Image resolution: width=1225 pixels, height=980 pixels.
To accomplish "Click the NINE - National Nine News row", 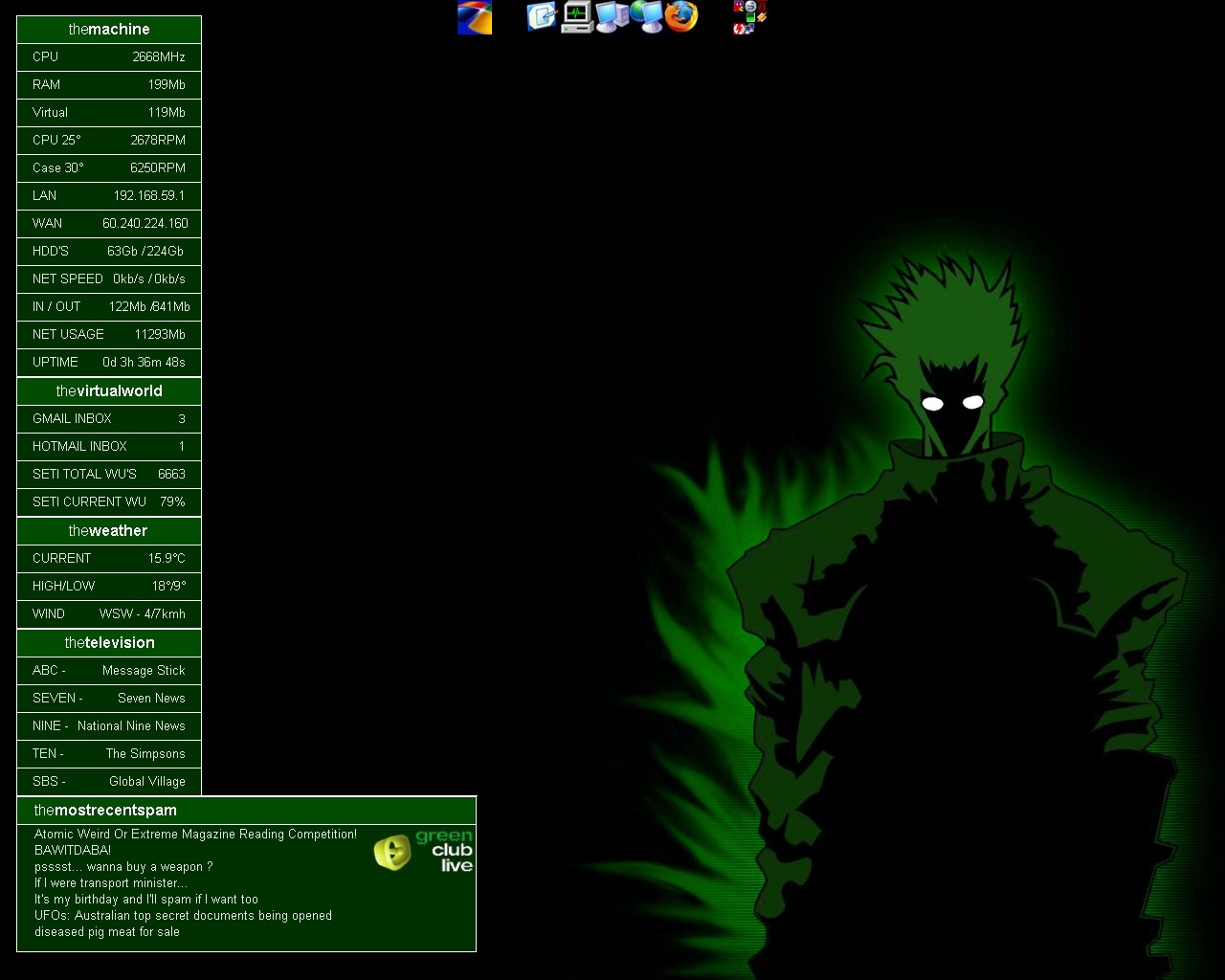I will point(109,726).
